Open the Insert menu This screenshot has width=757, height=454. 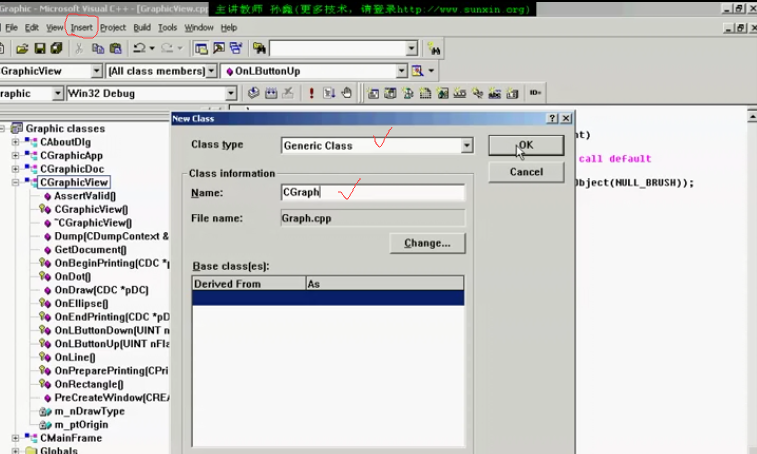(81, 28)
